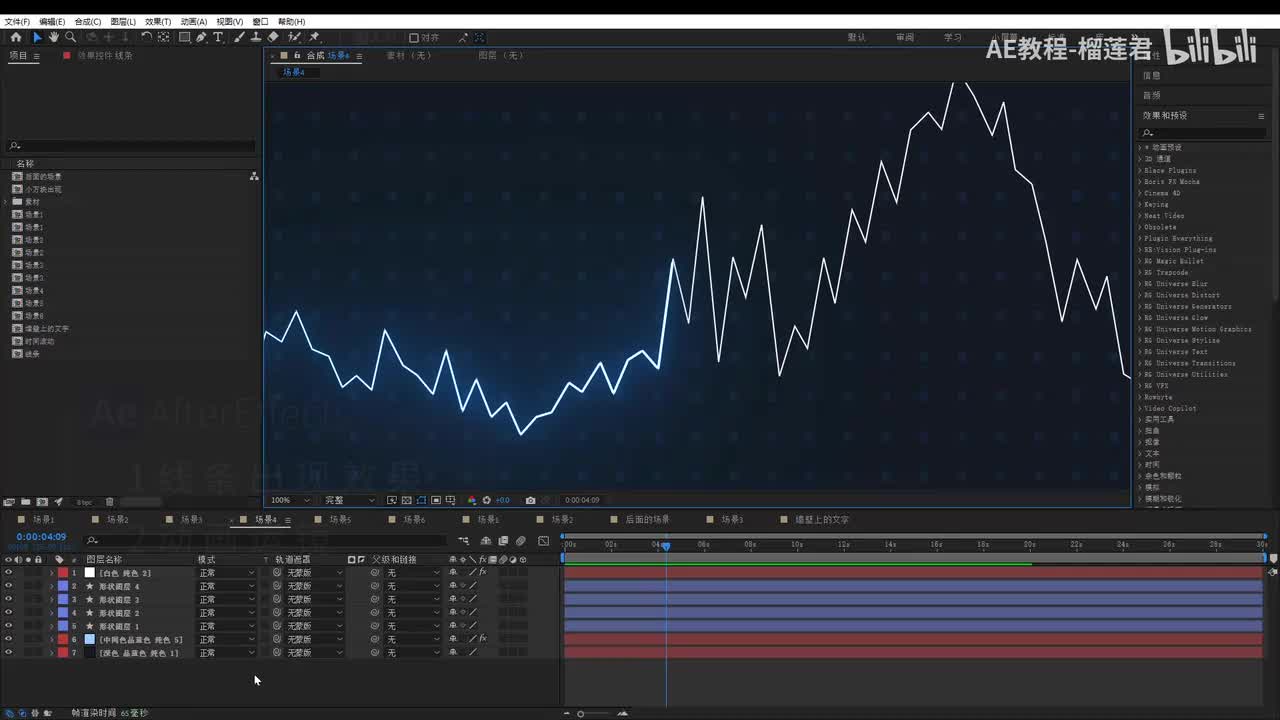
Task: Select the Rotation tool
Action: (147, 37)
